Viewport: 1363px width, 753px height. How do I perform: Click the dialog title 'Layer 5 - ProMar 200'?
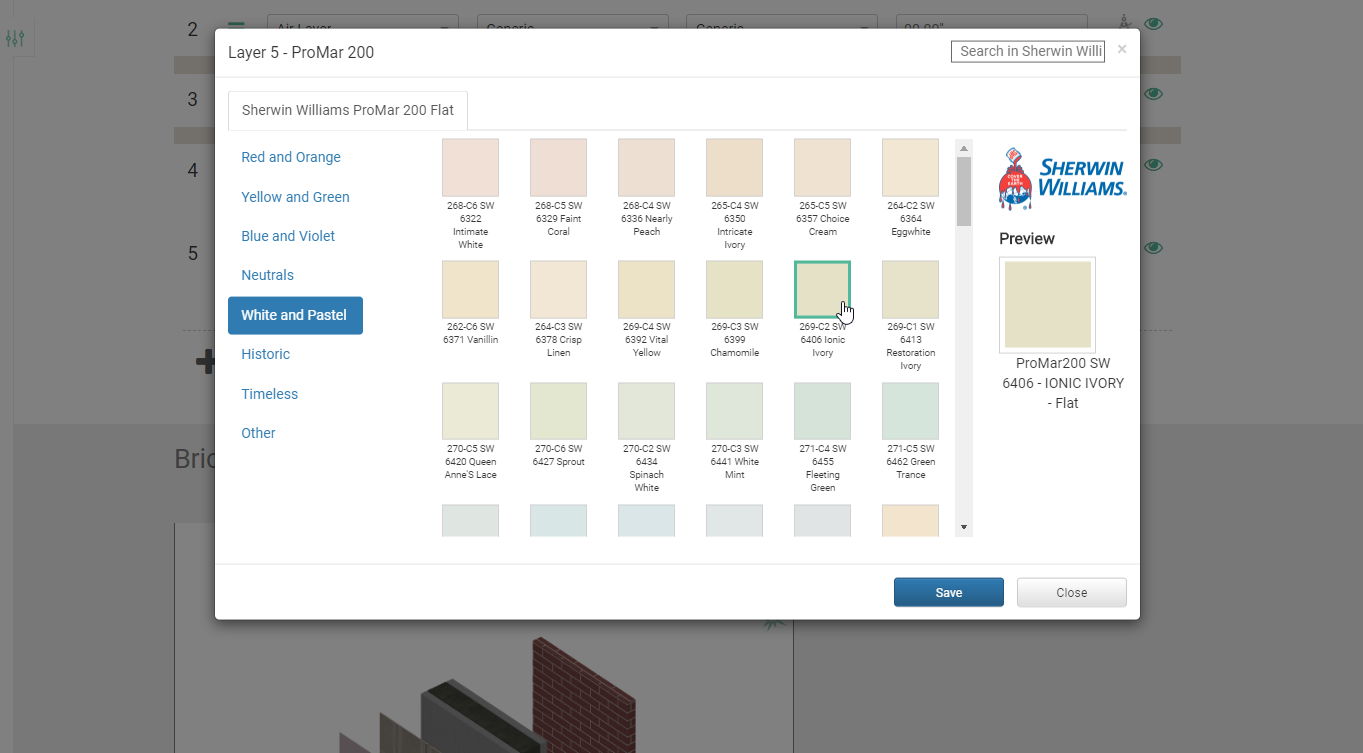(x=301, y=52)
